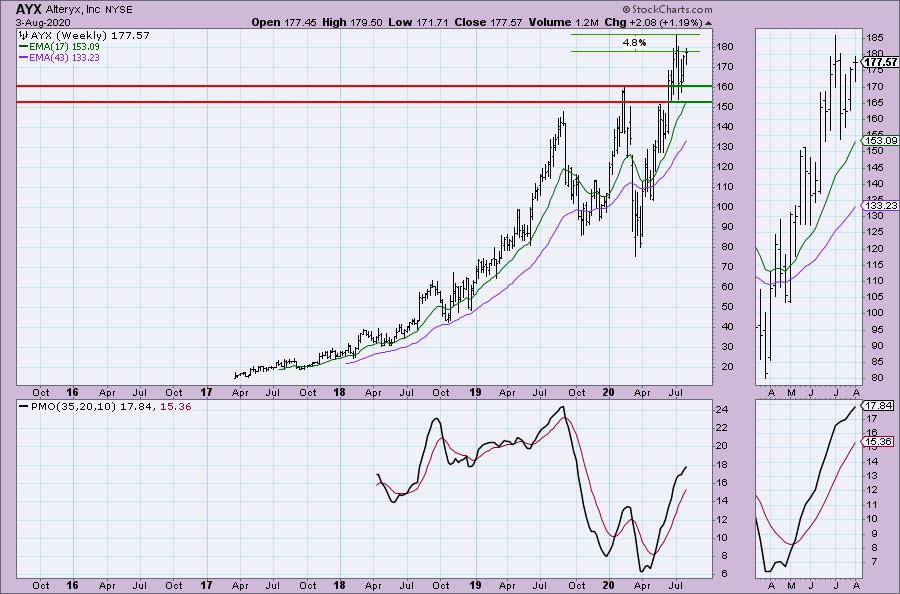
Task: Click the purple EMA(43) legend line swatch
Action: tap(24, 57)
